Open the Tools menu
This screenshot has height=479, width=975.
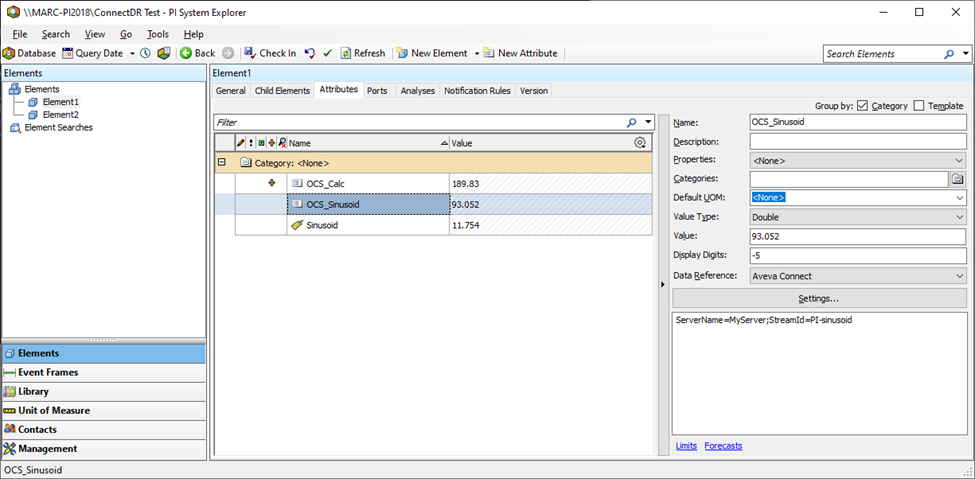pyautogui.click(x=158, y=34)
